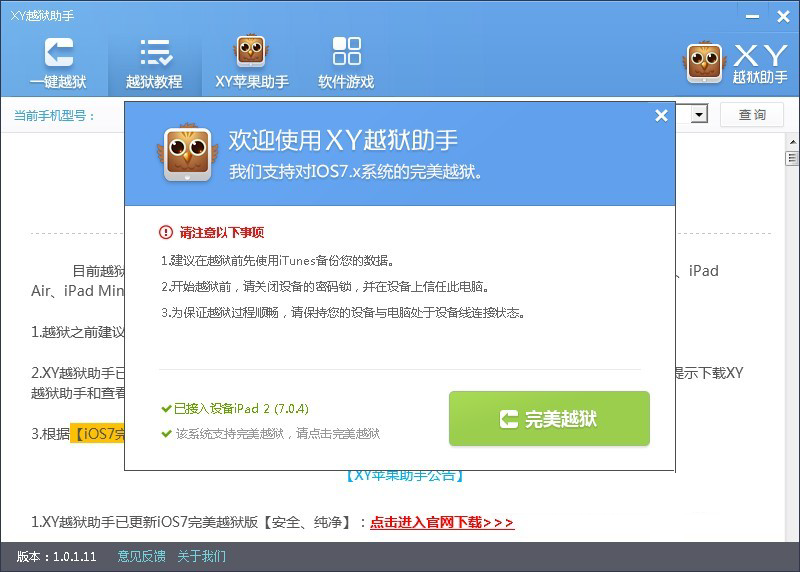Click the 已接入设备iPad 2 (7.0.4) status text
This screenshot has height=572, width=800.
[241, 409]
